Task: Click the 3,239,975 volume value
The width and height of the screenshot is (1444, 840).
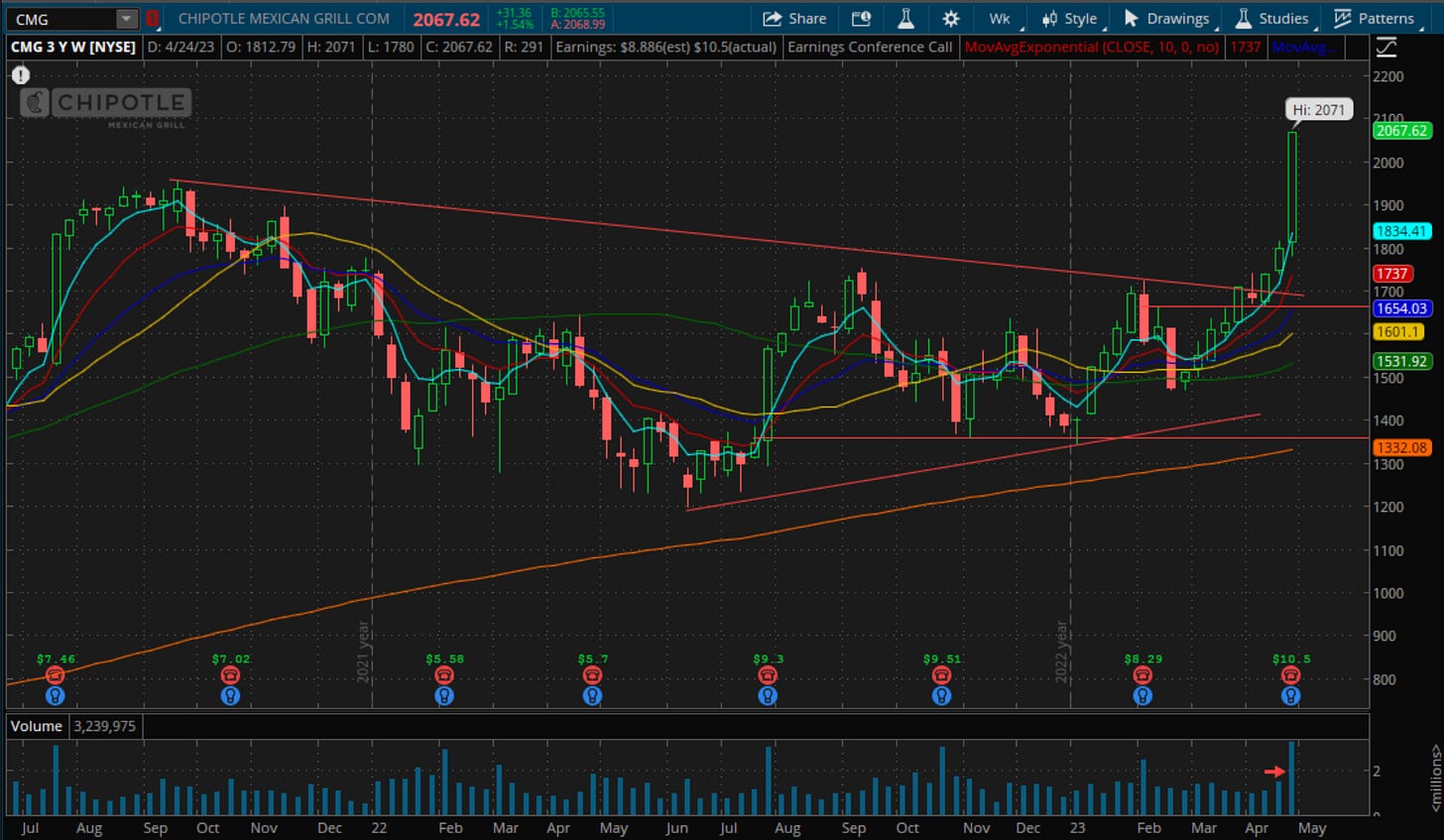Action: 104,726
